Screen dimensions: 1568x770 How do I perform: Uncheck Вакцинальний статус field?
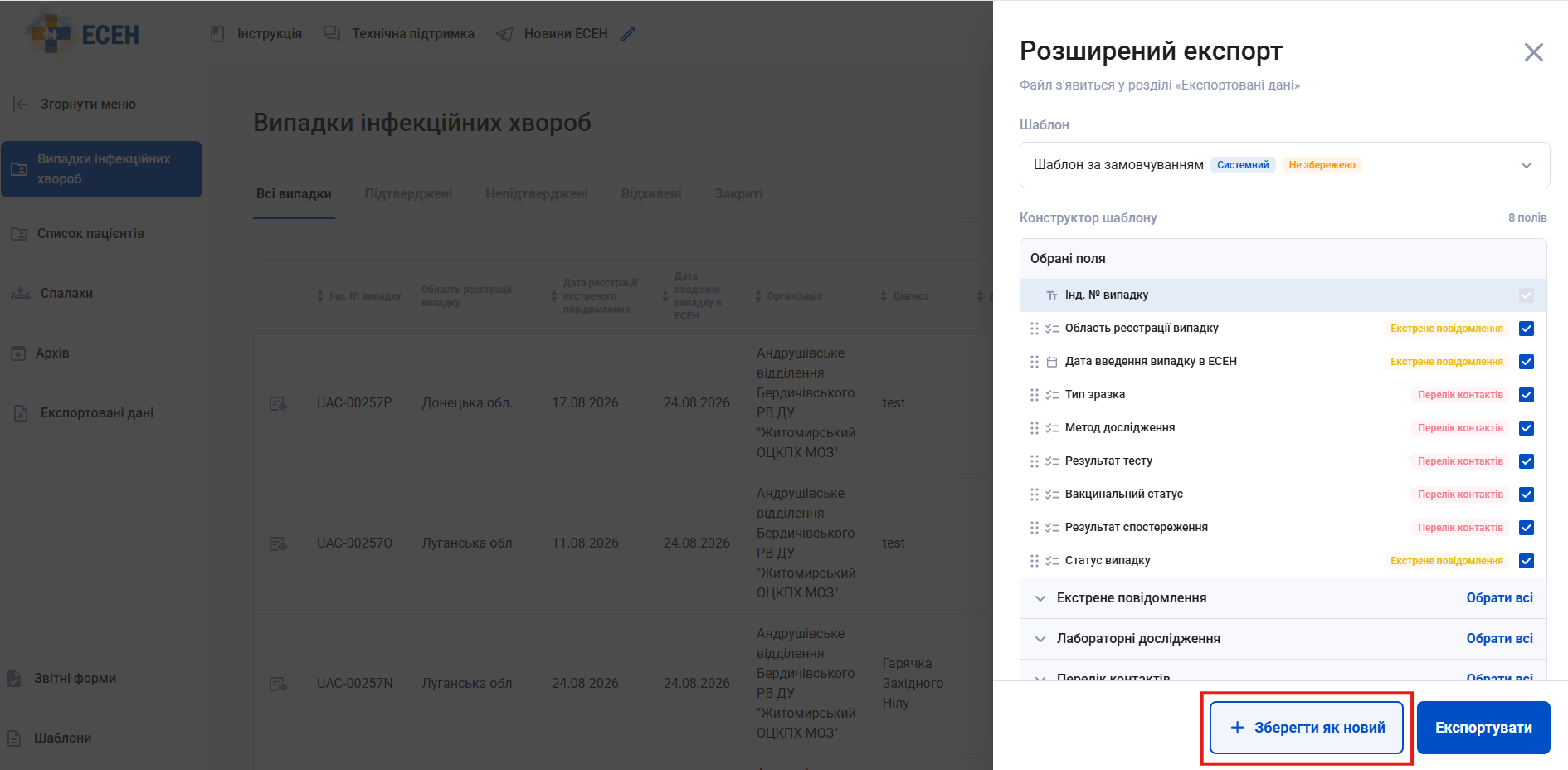(1527, 495)
